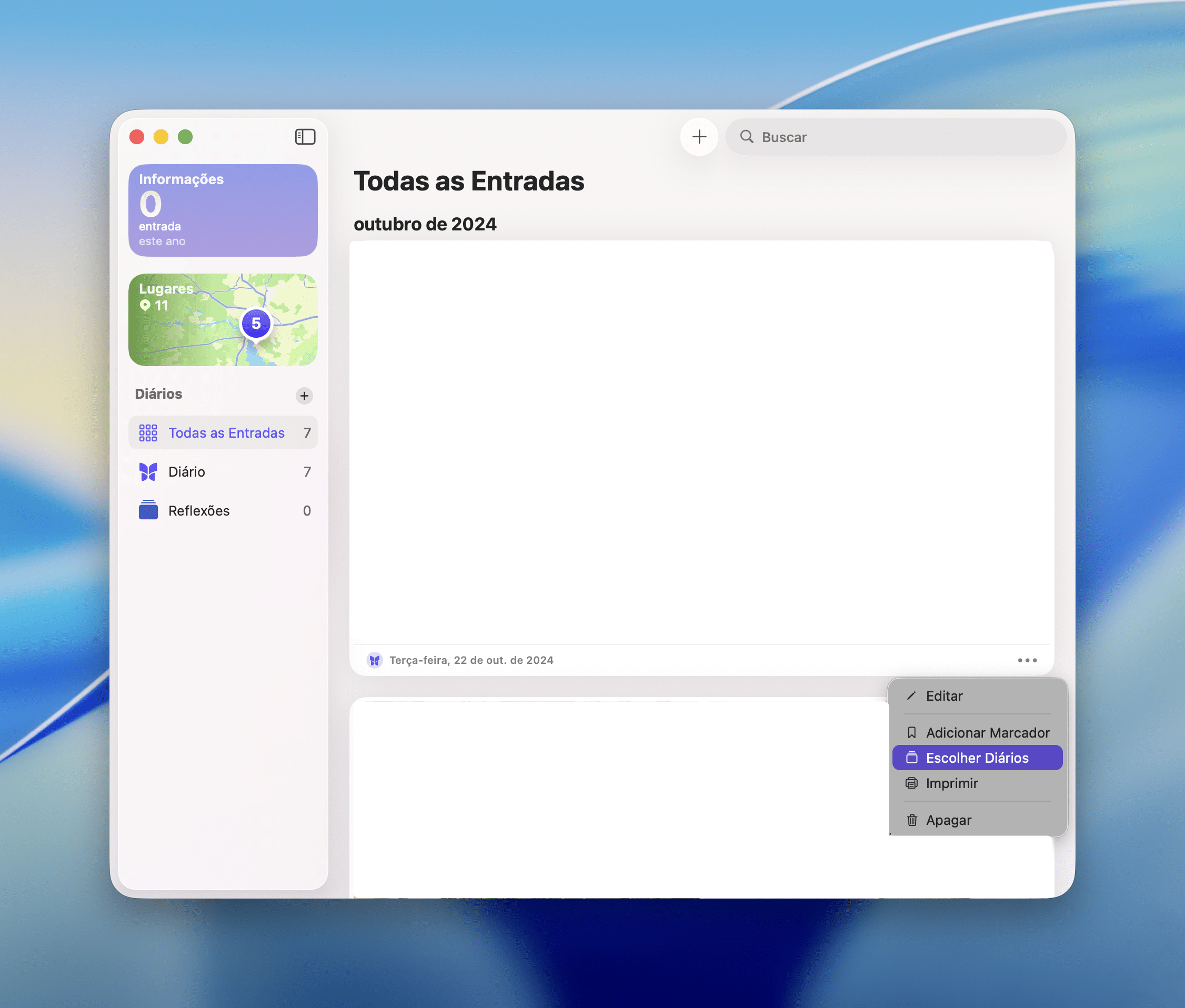
Task: Select Adicionar Marcador menu item
Action: pyautogui.click(x=987, y=732)
